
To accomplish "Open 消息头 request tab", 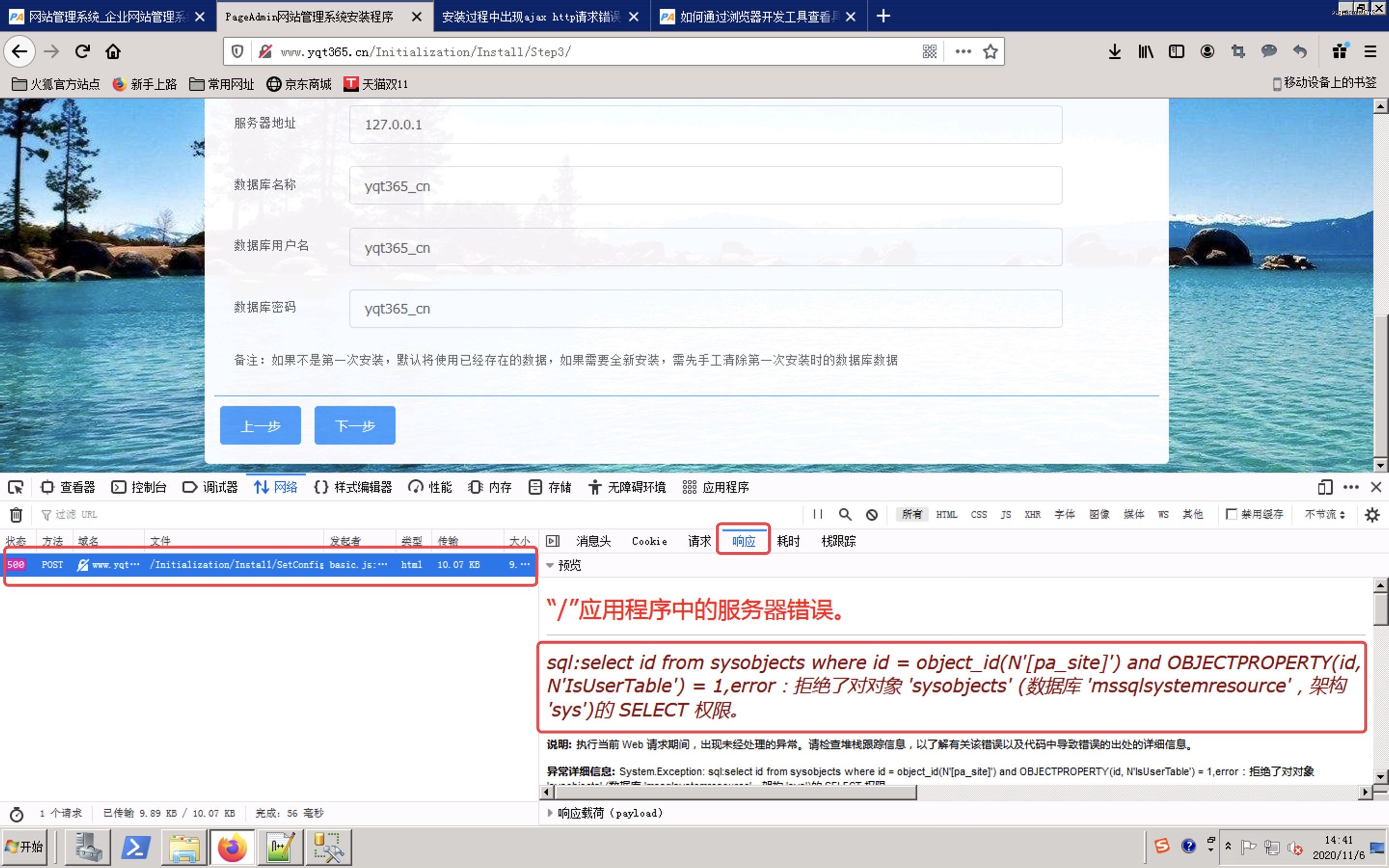I will [593, 541].
